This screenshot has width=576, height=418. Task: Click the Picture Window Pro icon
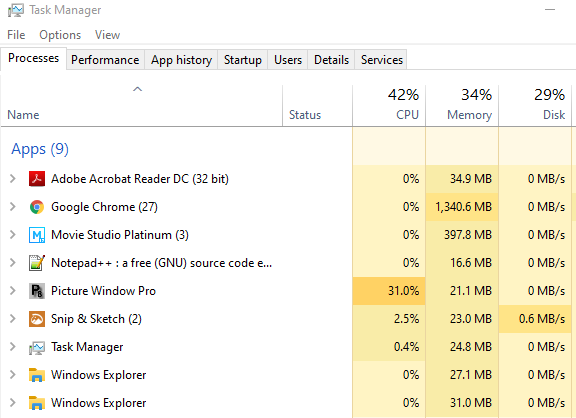(37, 291)
